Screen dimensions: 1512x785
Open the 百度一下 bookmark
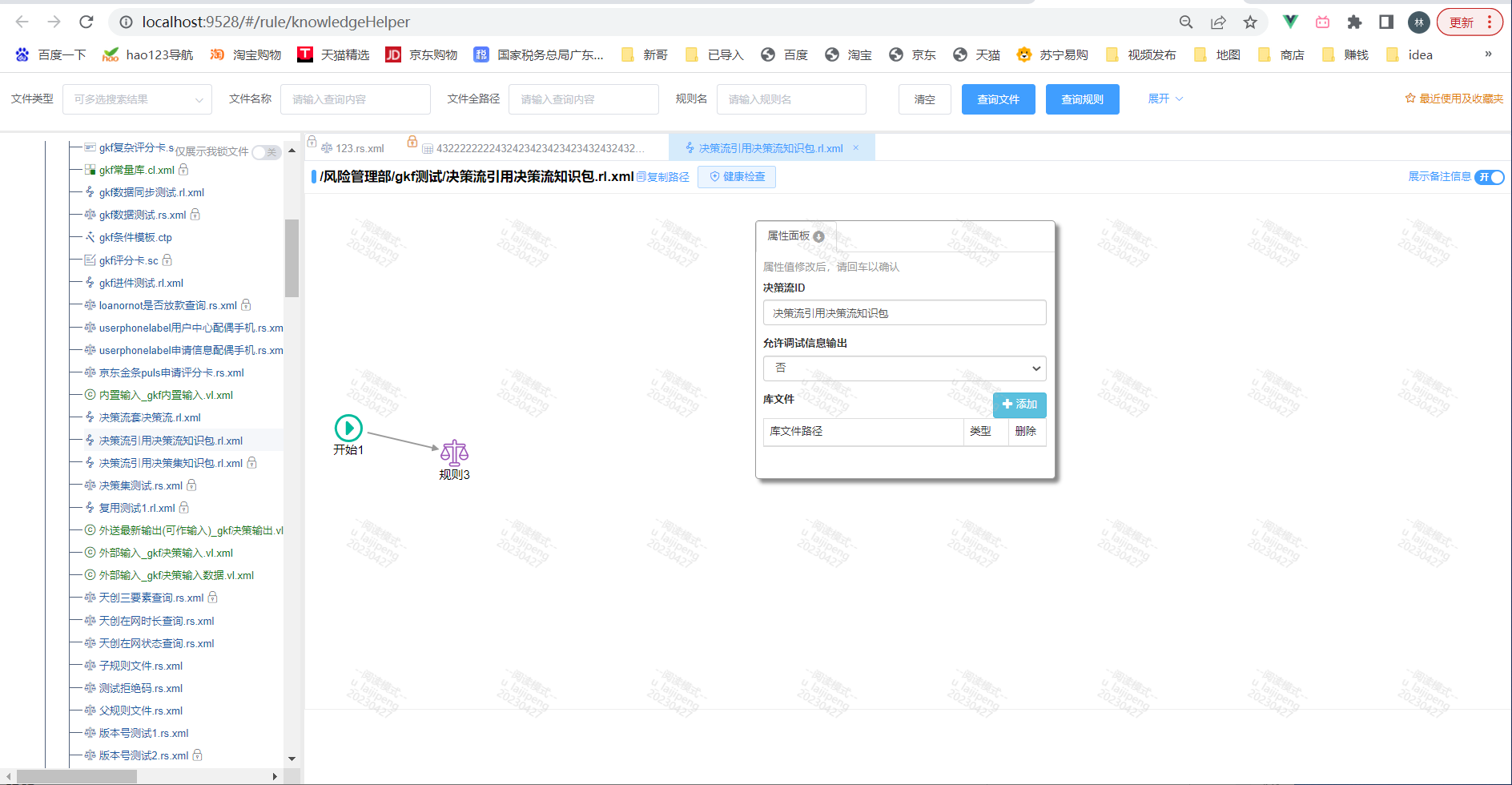click(50, 54)
